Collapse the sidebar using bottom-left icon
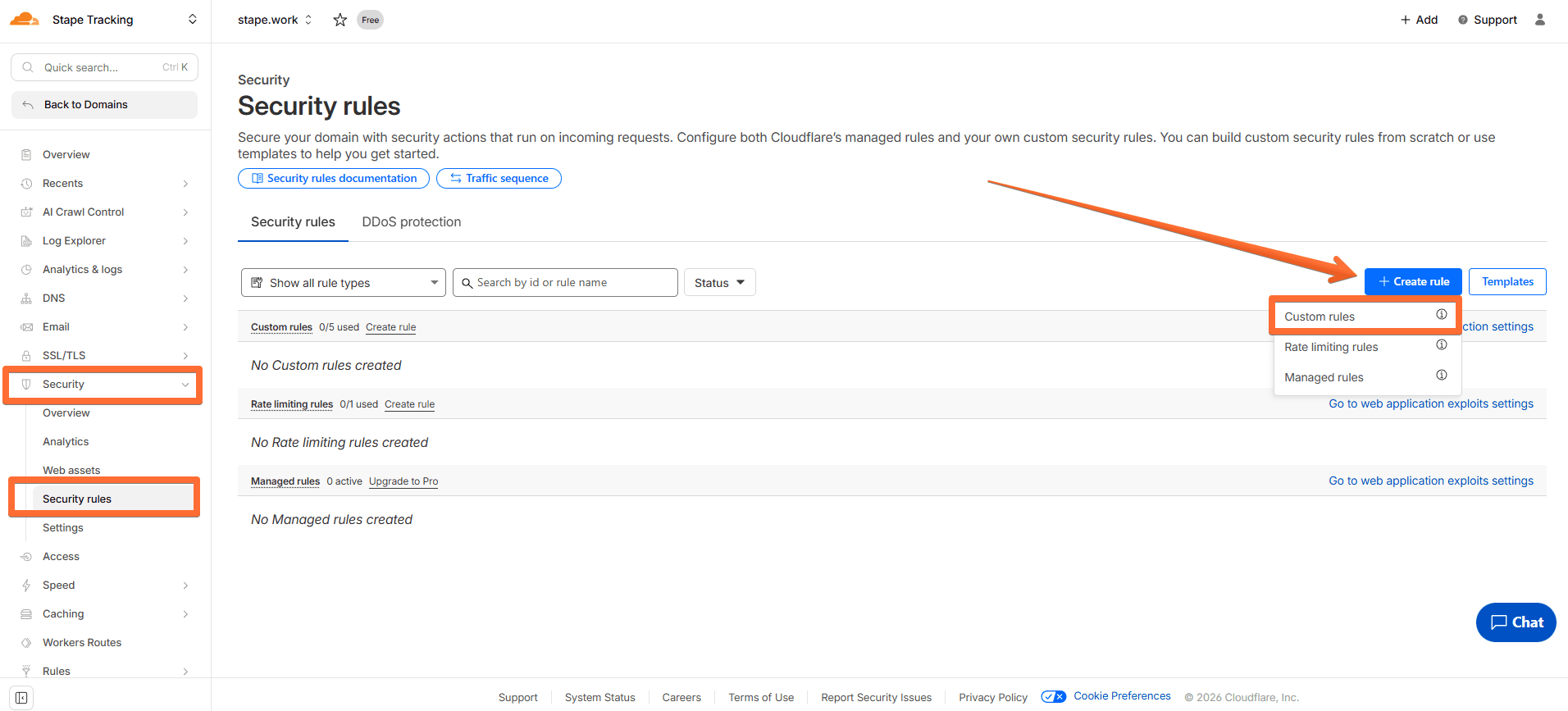 tap(21, 697)
